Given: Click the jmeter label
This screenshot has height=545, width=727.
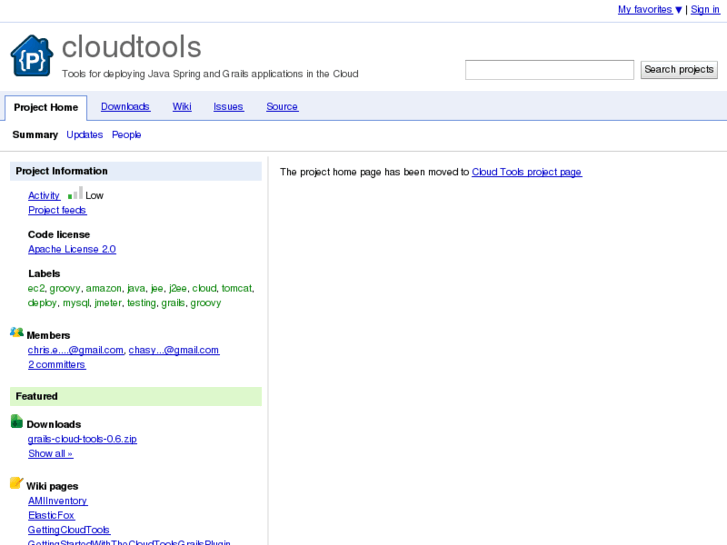Looking at the screenshot, I should point(108,303).
